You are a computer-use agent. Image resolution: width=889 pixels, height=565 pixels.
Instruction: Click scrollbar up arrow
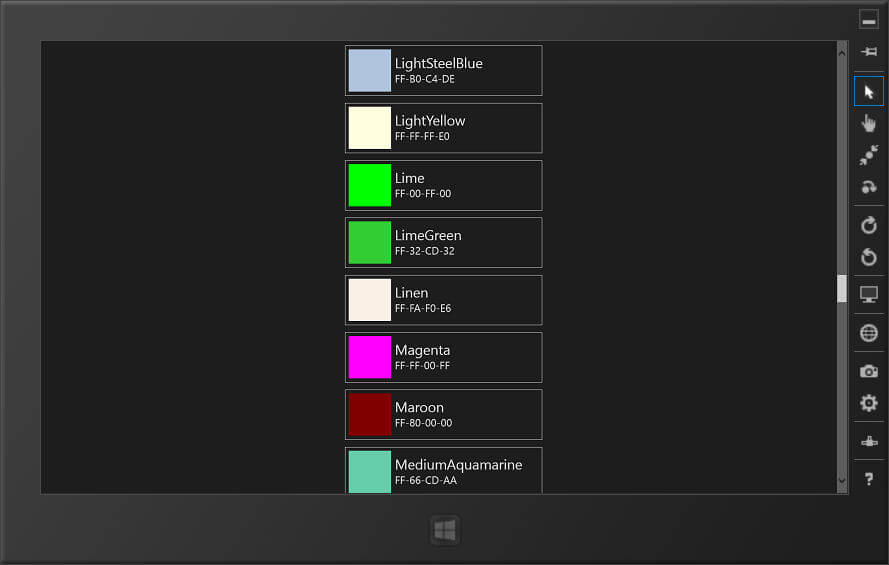click(x=842, y=53)
